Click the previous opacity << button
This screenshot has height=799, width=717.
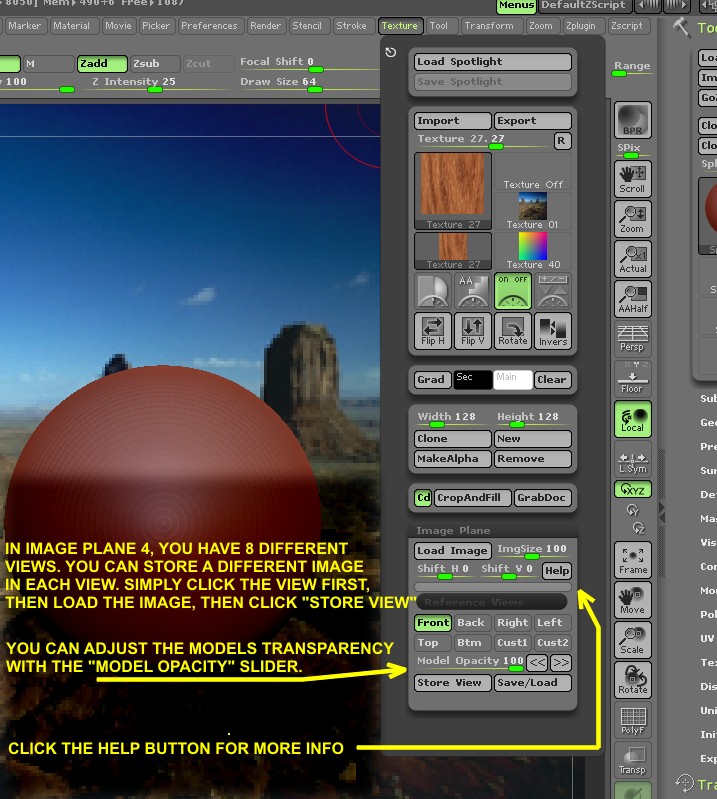537,662
